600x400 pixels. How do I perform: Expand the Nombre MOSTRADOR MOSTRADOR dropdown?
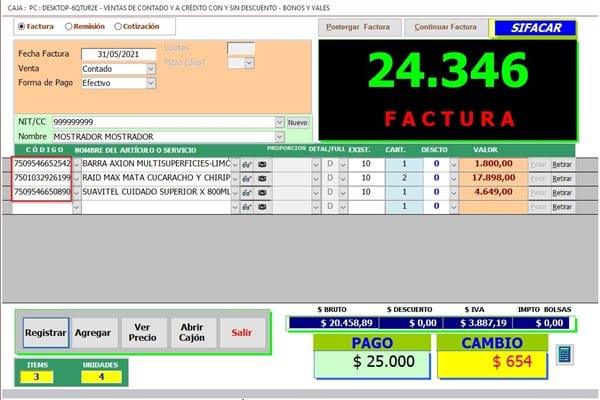click(280, 137)
